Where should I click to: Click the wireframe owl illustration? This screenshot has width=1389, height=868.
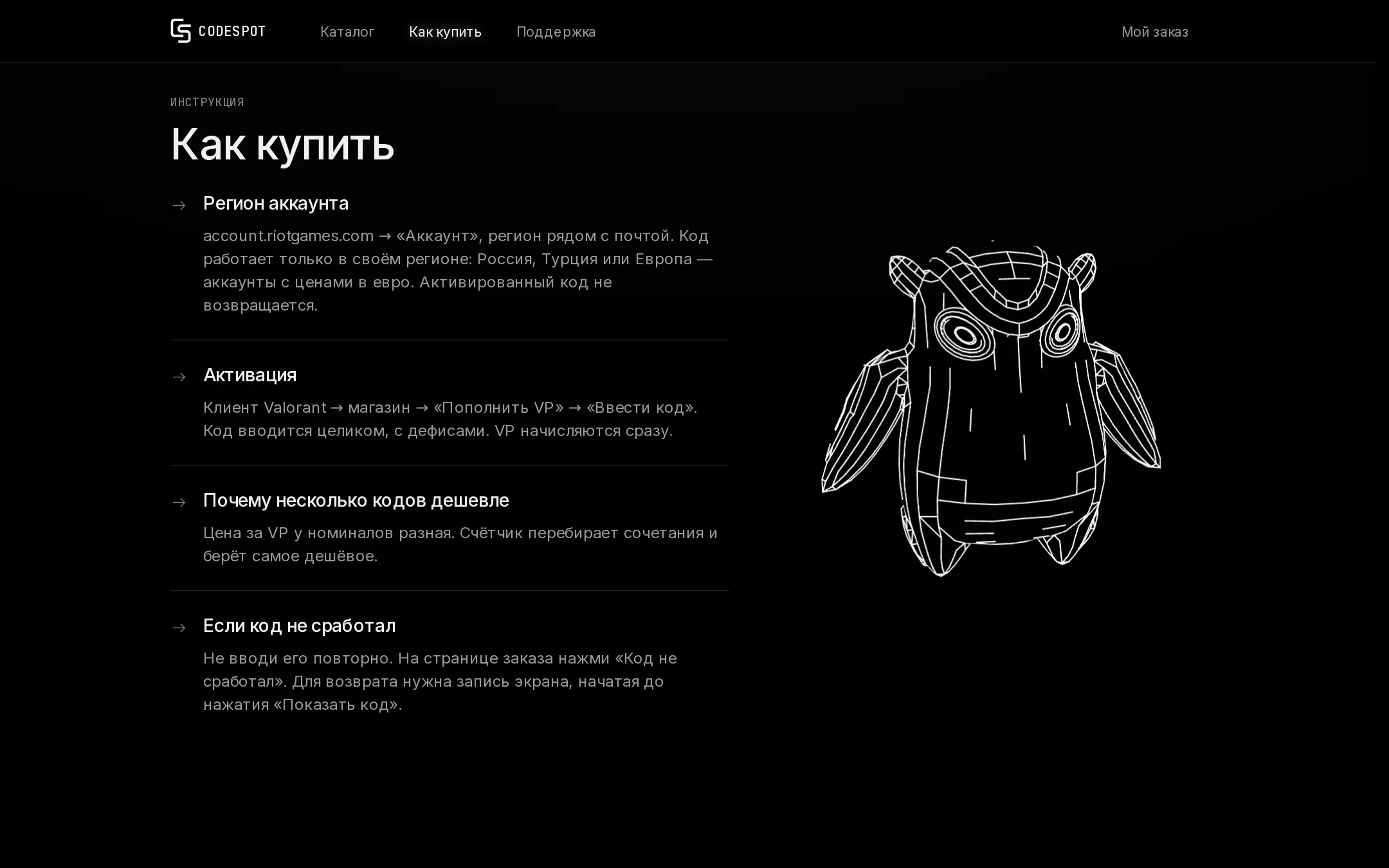(991, 409)
